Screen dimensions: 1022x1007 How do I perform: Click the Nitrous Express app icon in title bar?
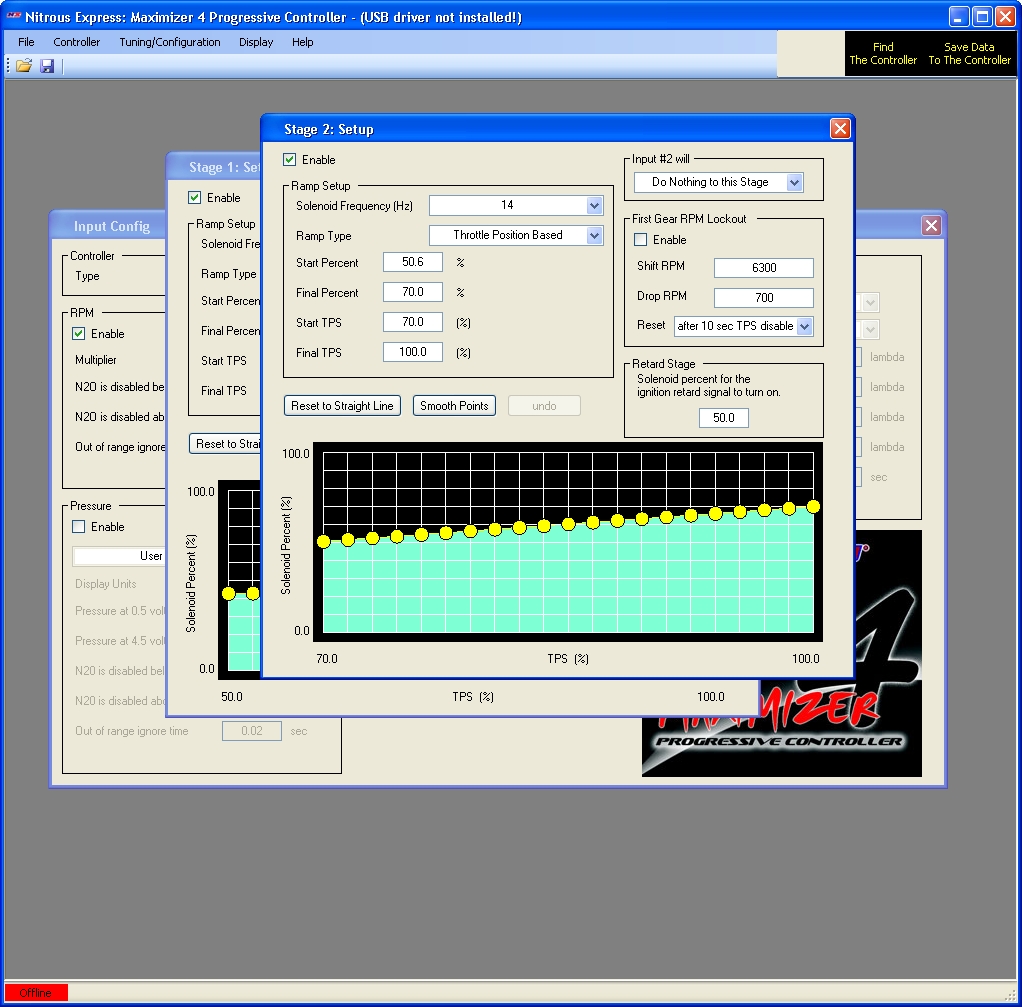coord(14,16)
